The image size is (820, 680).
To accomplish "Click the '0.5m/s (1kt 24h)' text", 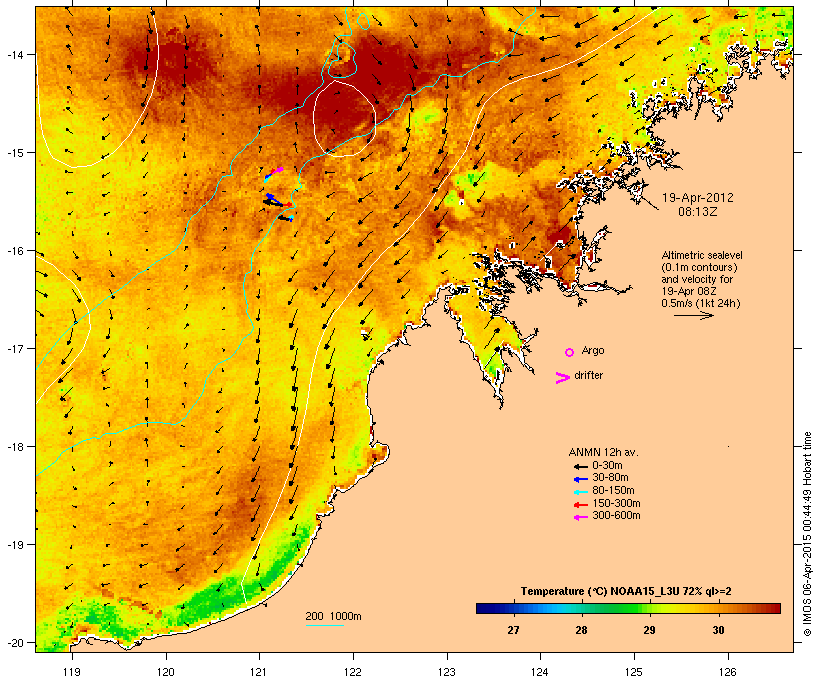I will [701, 303].
